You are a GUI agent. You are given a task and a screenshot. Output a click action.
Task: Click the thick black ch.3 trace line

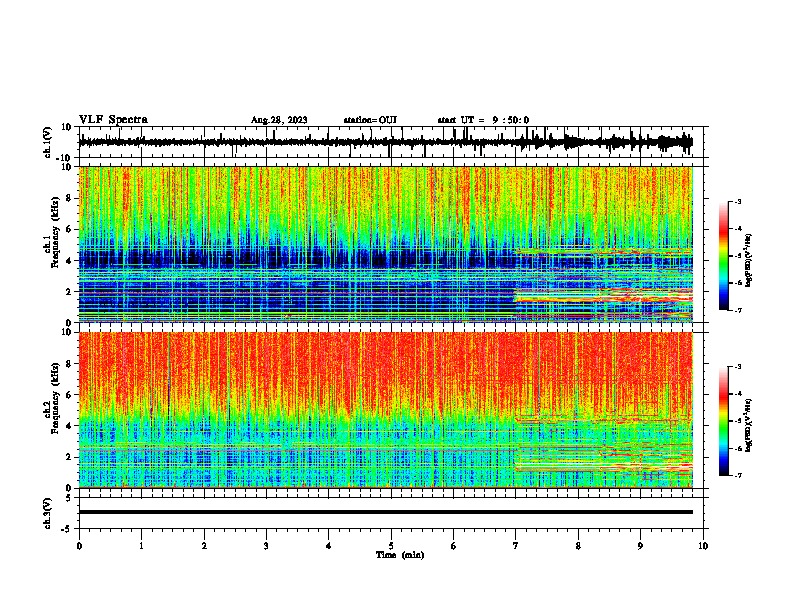coord(385,512)
